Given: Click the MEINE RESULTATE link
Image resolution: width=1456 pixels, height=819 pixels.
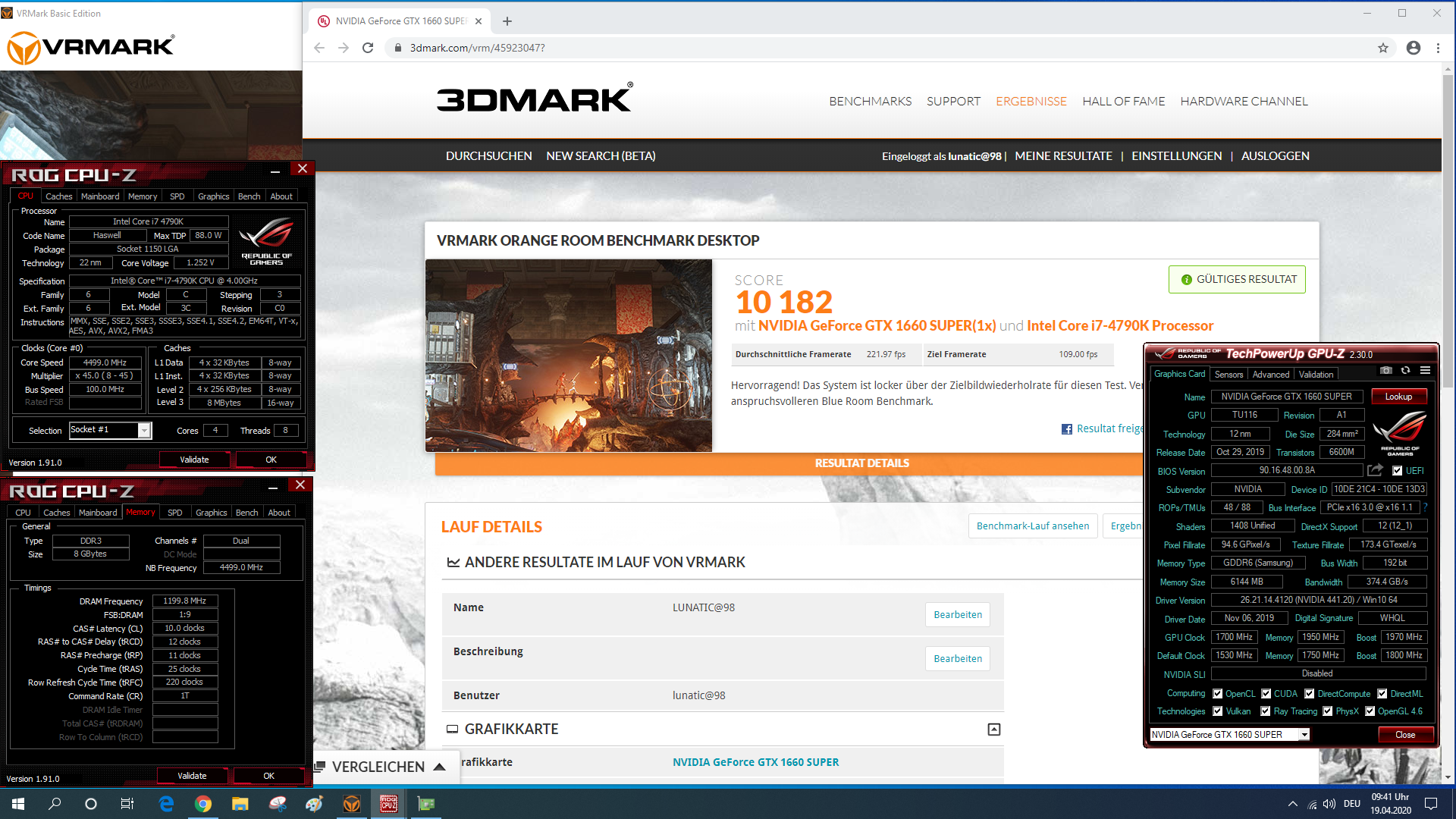Looking at the screenshot, I should 1063,155.
